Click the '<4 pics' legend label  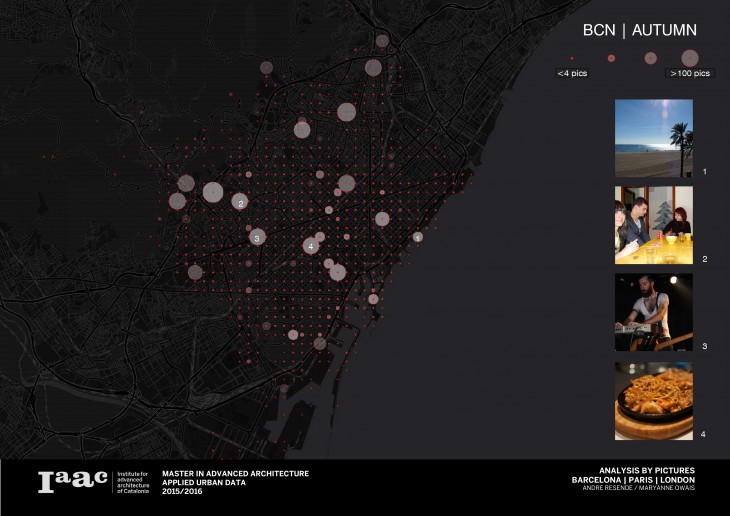tap(572, 74)
